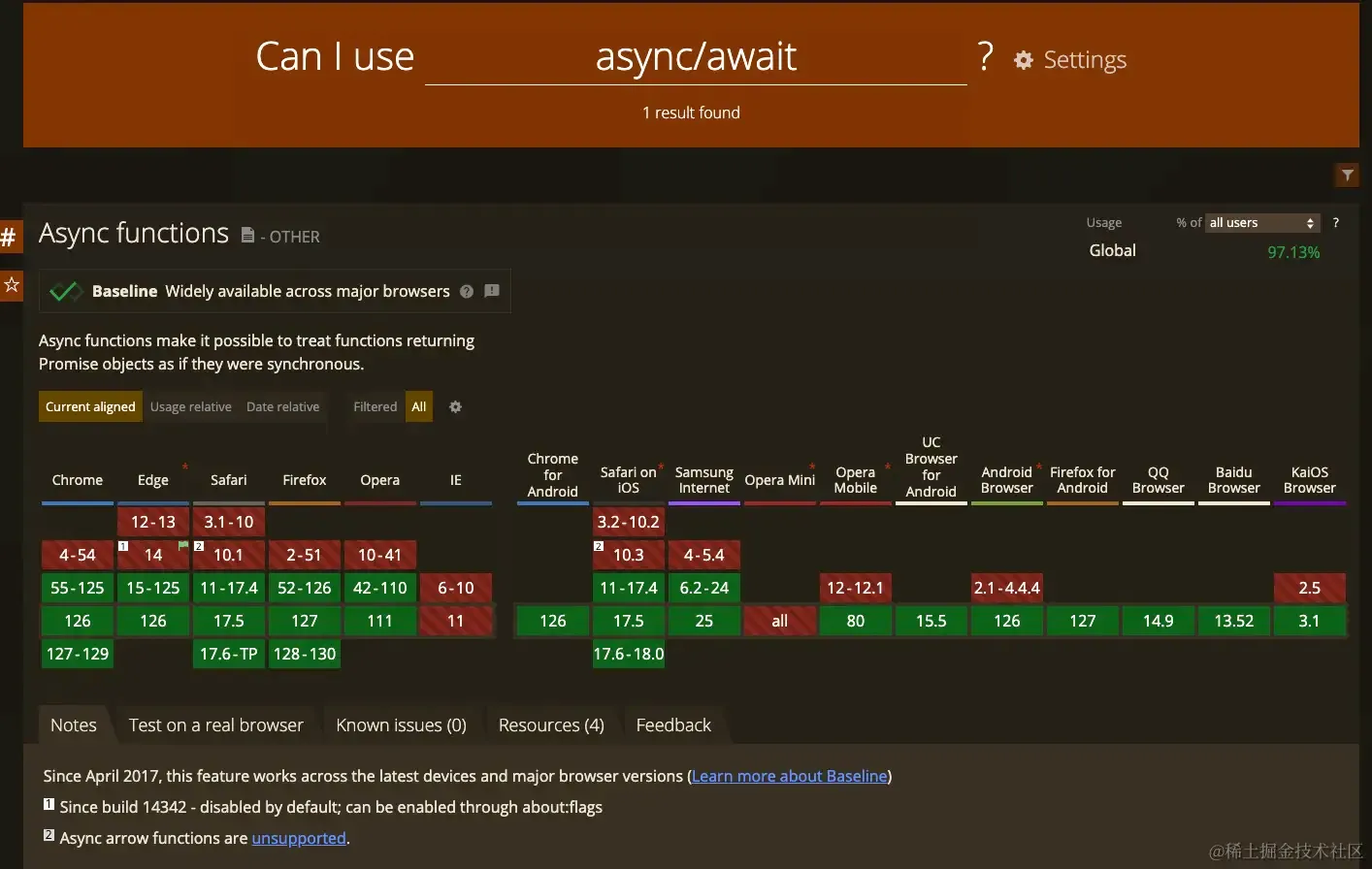Select Firefox 128-130 cell
This screenshot has height=869, width=1372.
(305, 654)
